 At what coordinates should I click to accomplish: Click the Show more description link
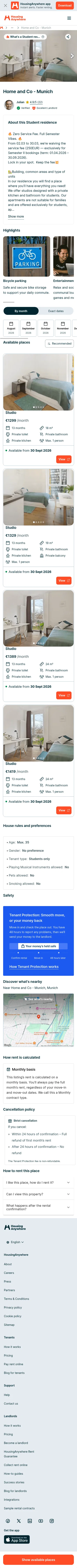[x=16, y=216]
